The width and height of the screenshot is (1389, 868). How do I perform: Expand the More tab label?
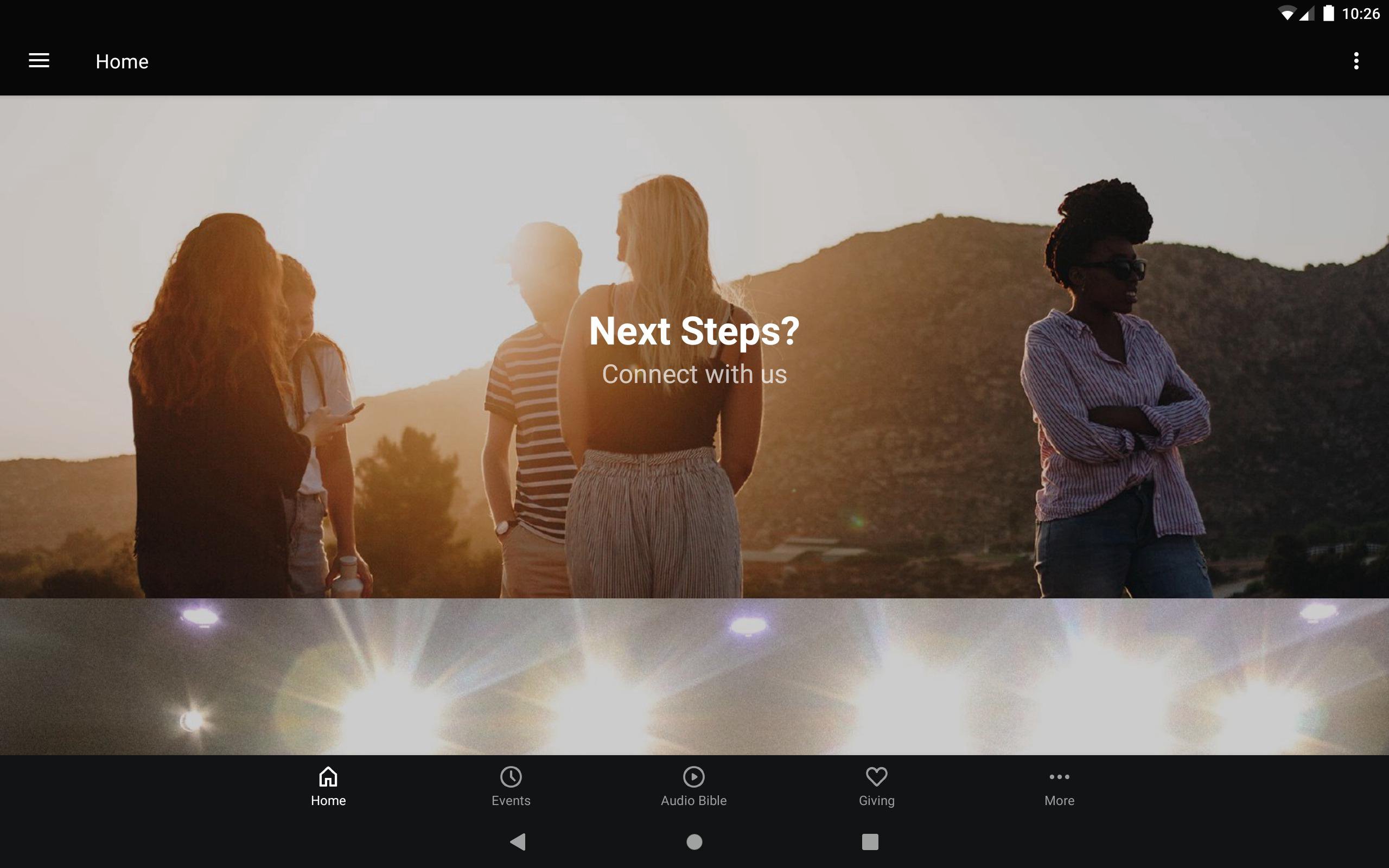point(1059,801)
